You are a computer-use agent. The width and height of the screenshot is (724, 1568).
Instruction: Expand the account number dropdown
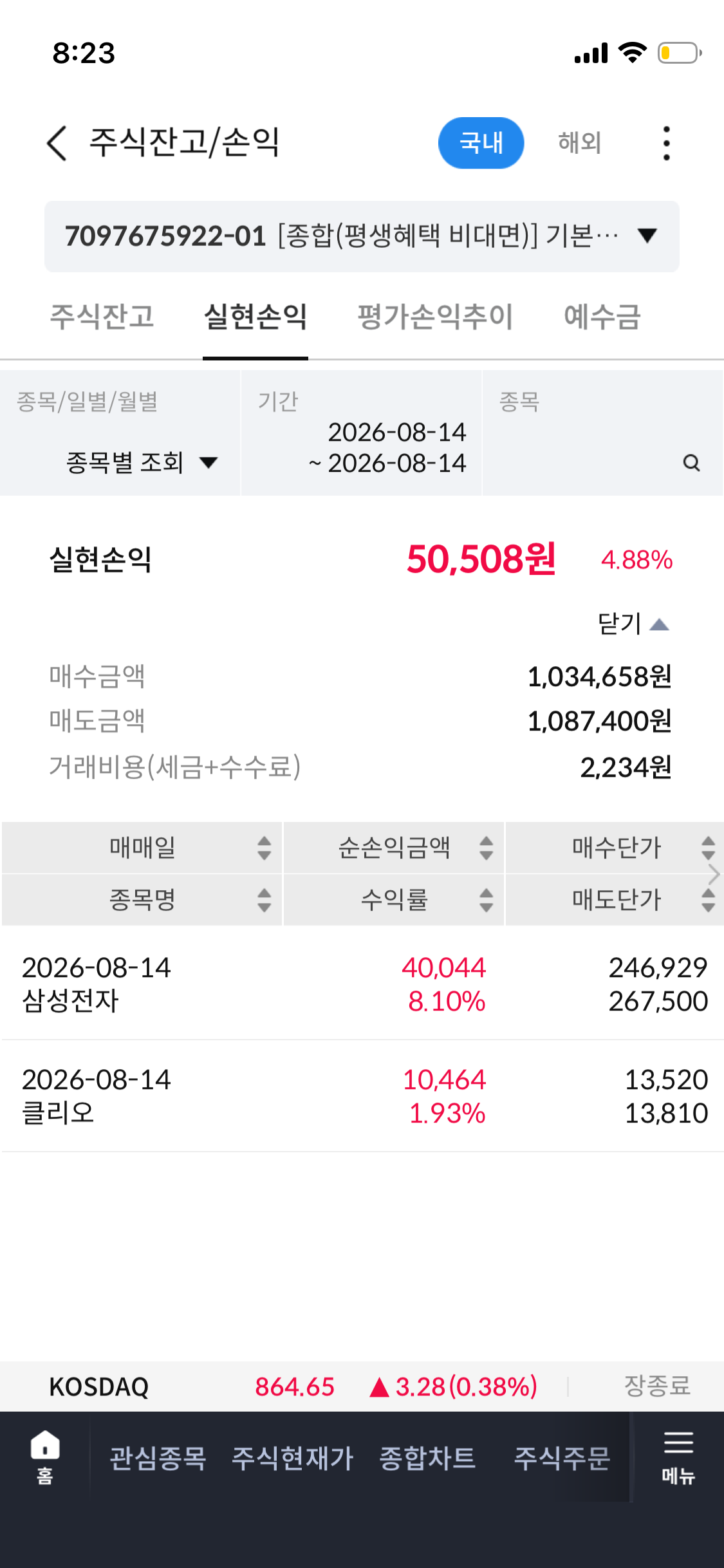[362, 236]
